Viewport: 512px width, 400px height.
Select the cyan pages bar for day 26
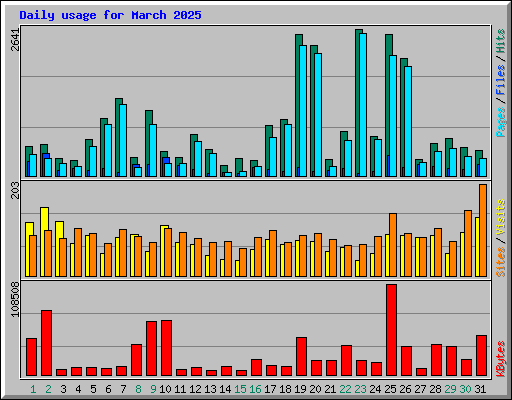point(408,121)
